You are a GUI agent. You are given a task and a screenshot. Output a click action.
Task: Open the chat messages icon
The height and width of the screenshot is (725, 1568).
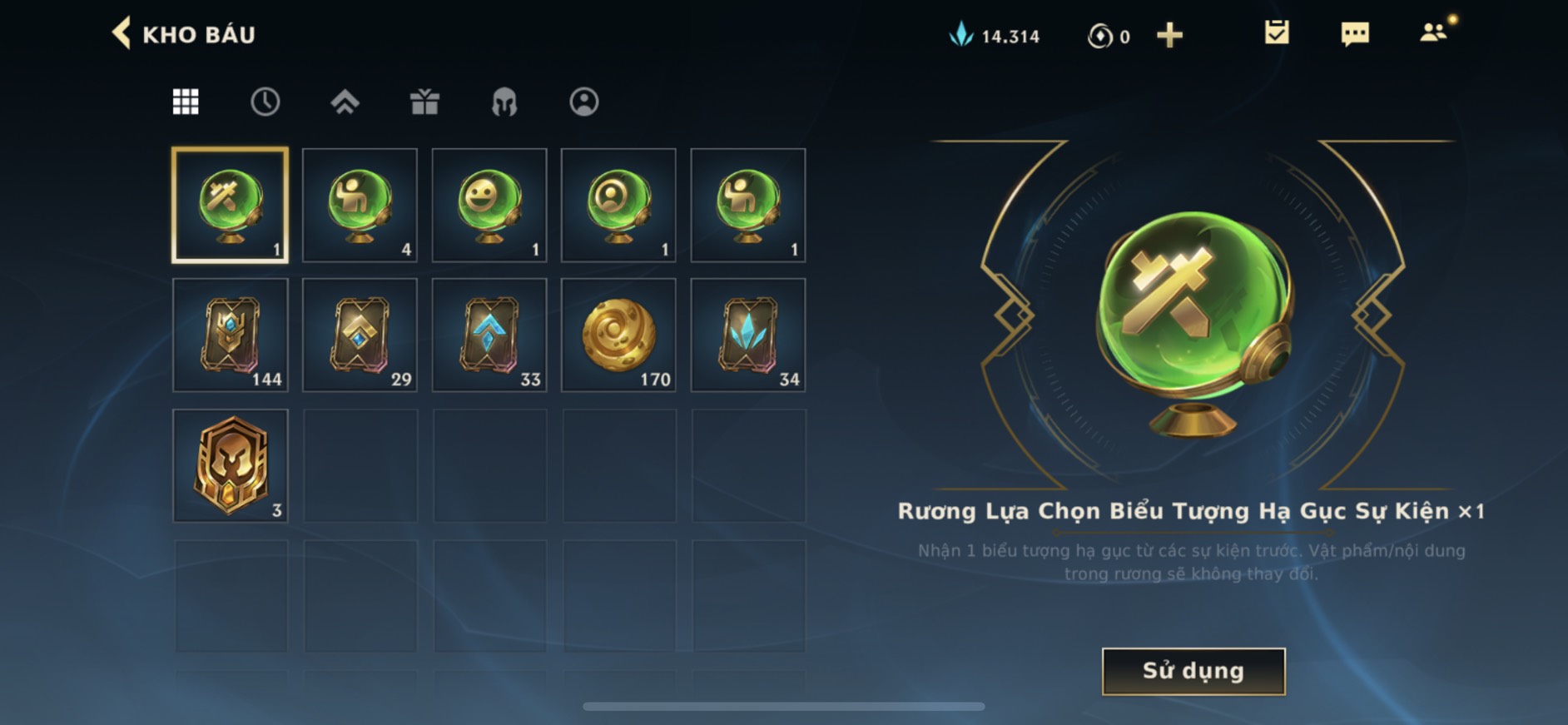pyautogui.click(x=1355, y=34)
